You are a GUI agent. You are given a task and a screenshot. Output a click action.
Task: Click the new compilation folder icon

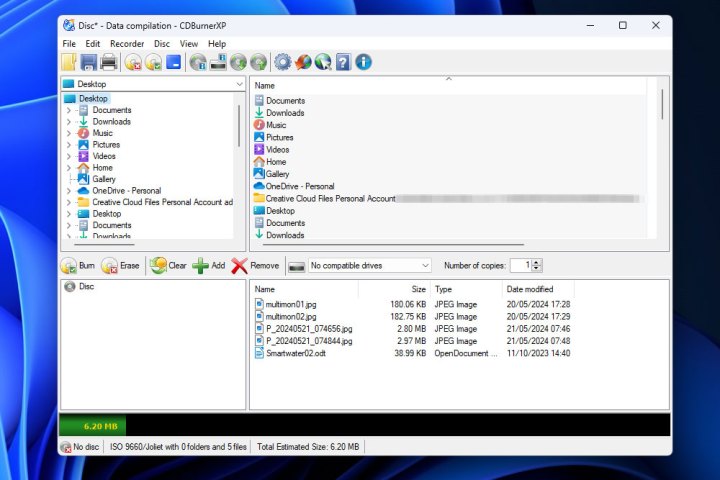point(68,63)
